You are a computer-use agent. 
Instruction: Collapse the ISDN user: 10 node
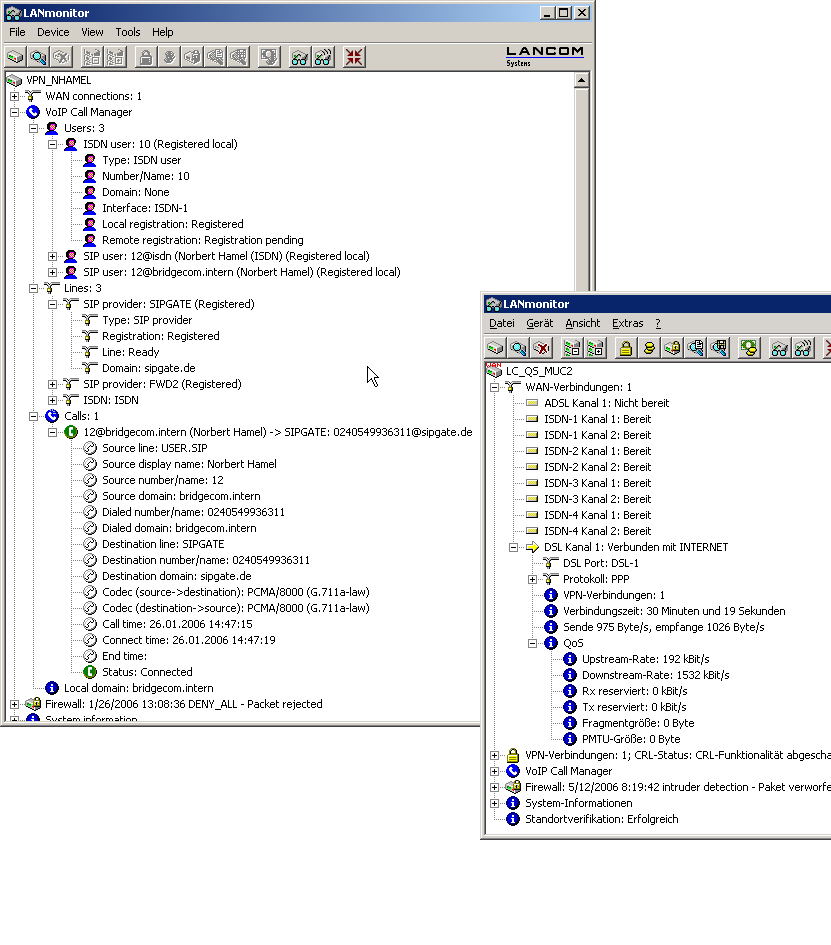click(53, 144)
